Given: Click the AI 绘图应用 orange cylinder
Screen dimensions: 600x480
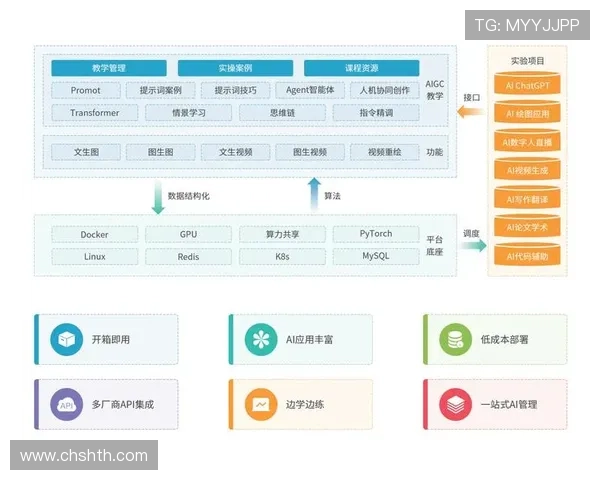Looking at the screenshot, I should (527, 112).
